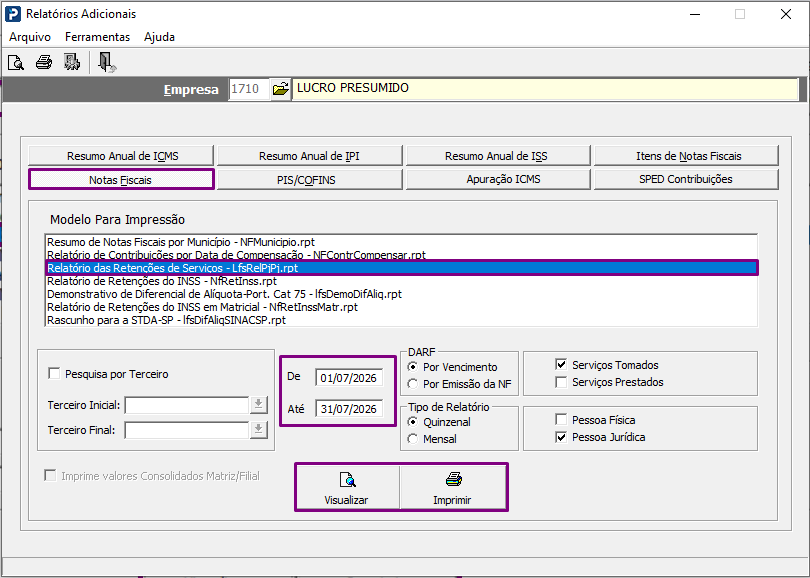Open the Arquivo menu
The image size is (810, 578).
tap(30, 37)
